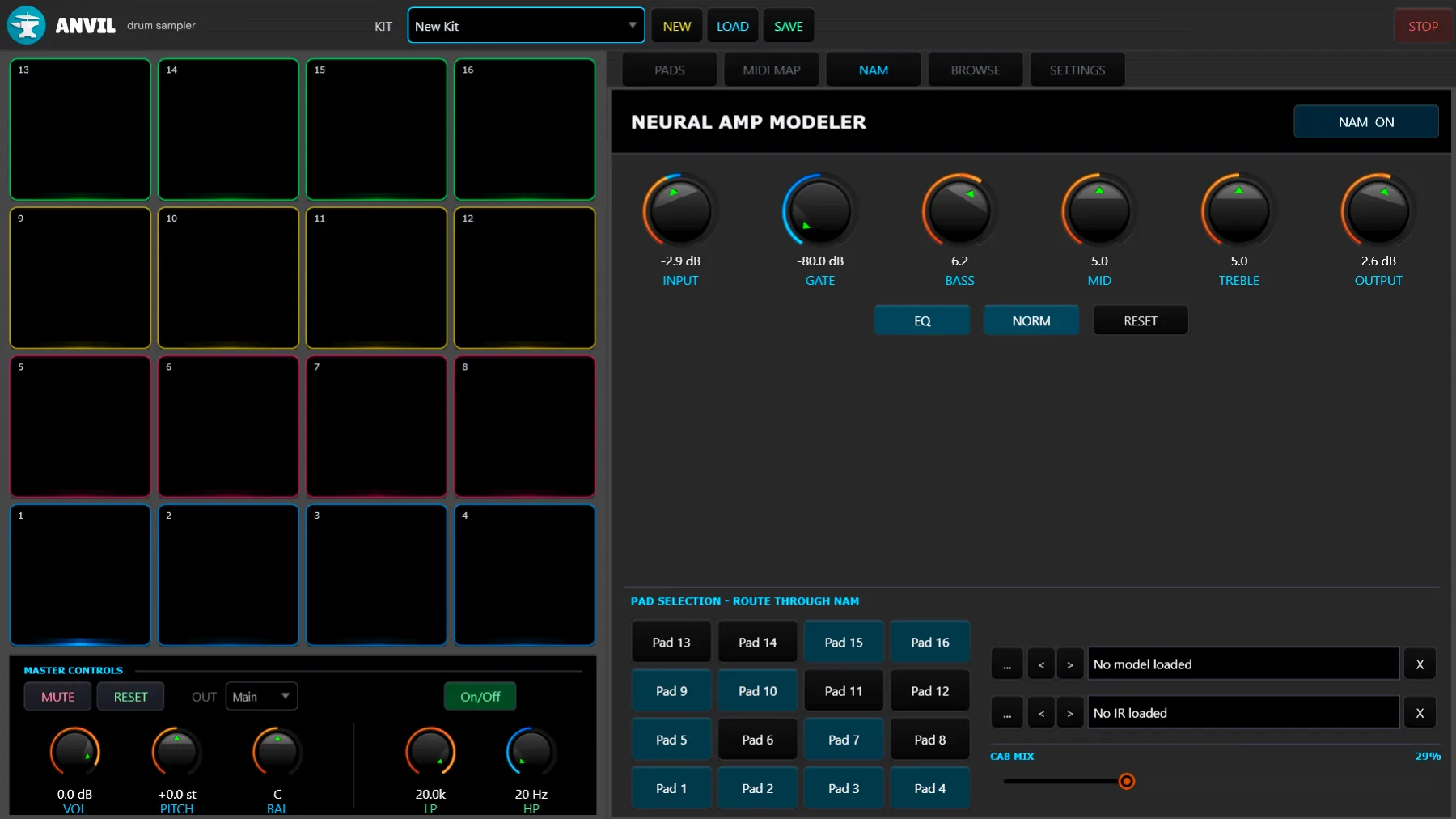Switch to the PADS tab
The height and width of the screenshot is (819, 1456).
(670, 70)
